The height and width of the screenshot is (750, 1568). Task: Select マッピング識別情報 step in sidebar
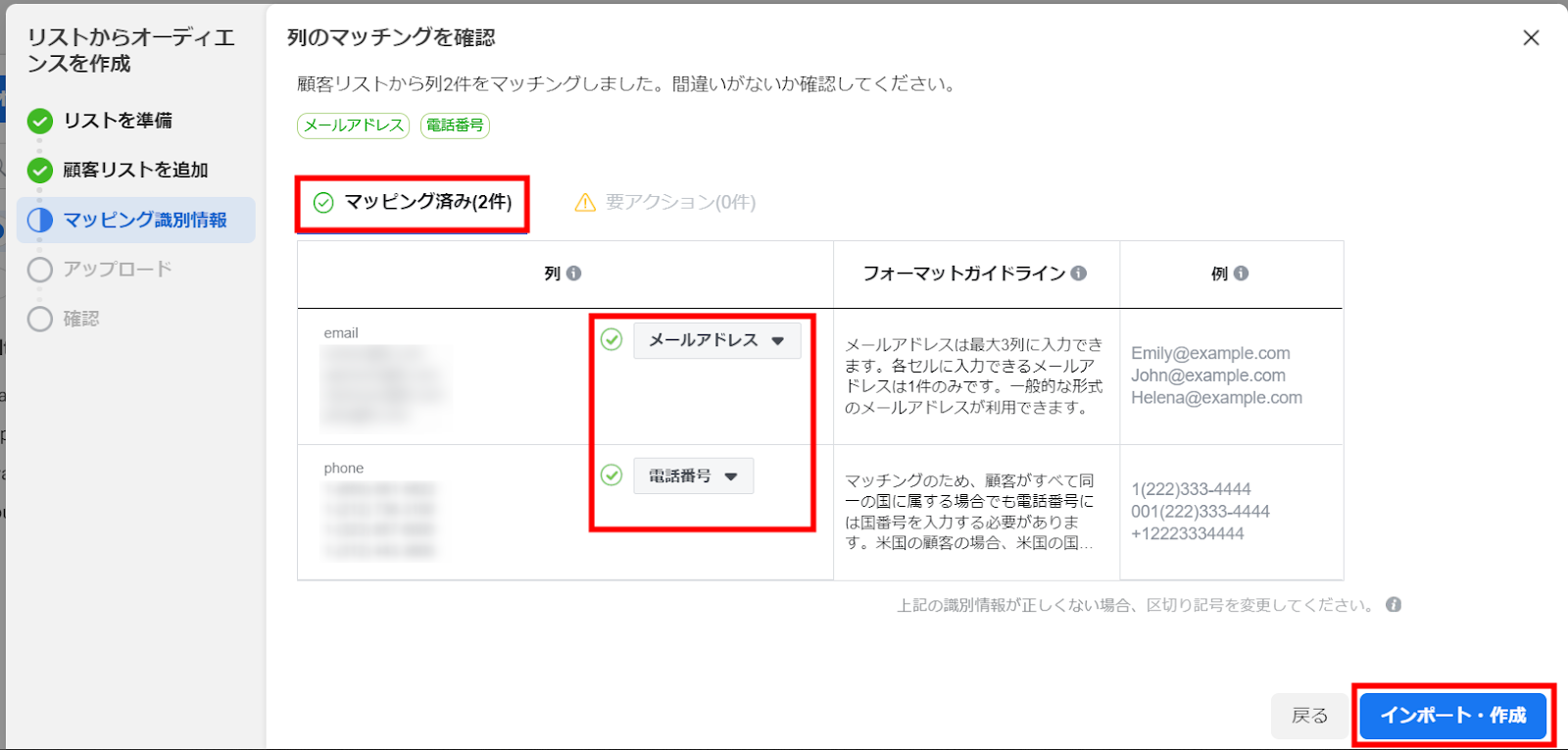click(144, 220)
